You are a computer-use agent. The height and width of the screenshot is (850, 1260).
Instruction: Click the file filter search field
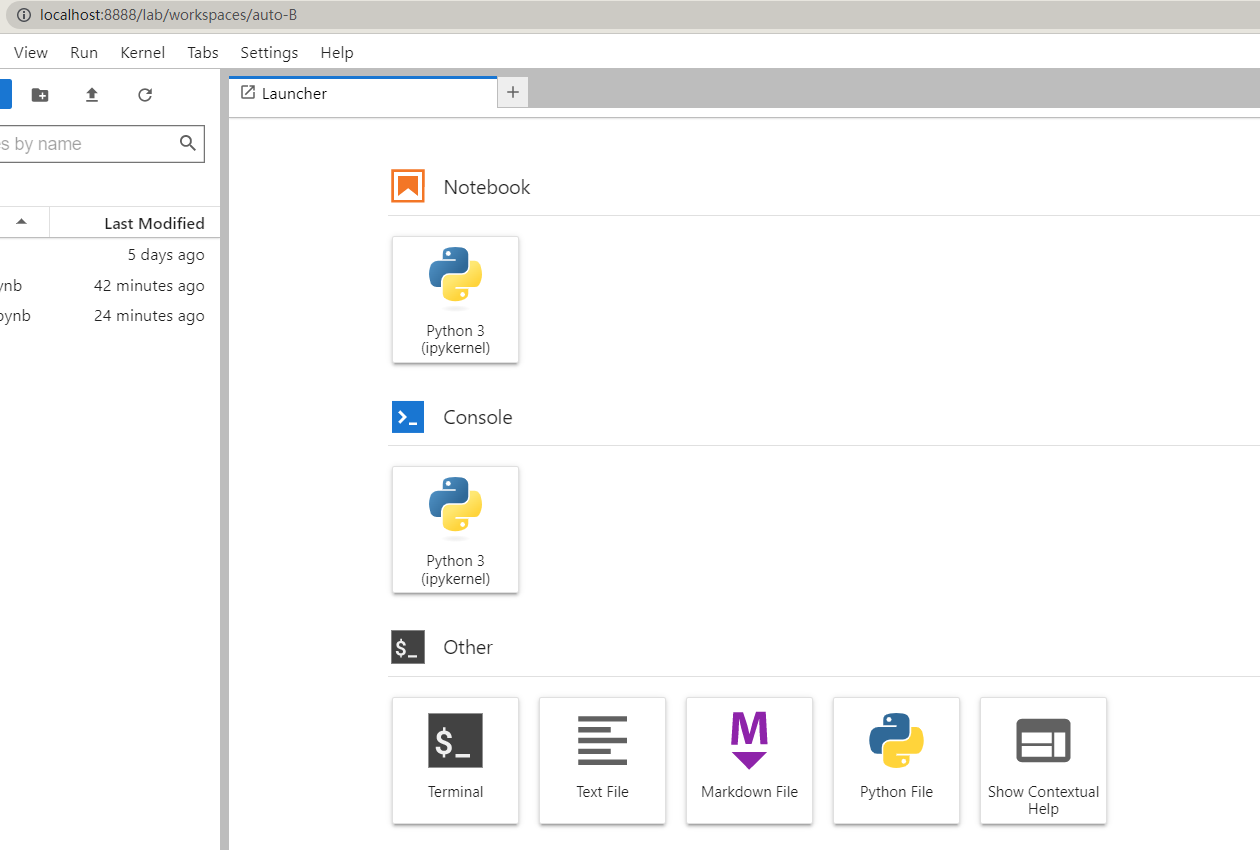[x=85, y=144]
